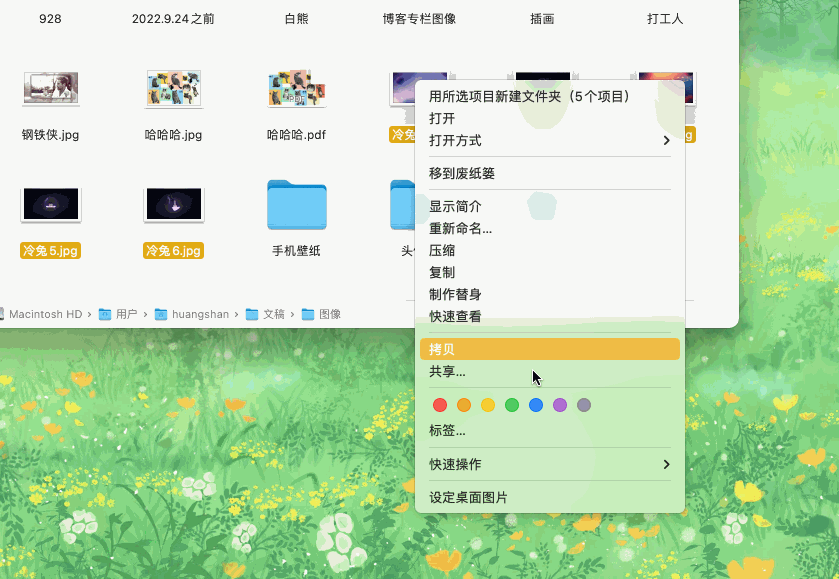Apply the yellow tag color
839x579 pixels.
[488, 405]
